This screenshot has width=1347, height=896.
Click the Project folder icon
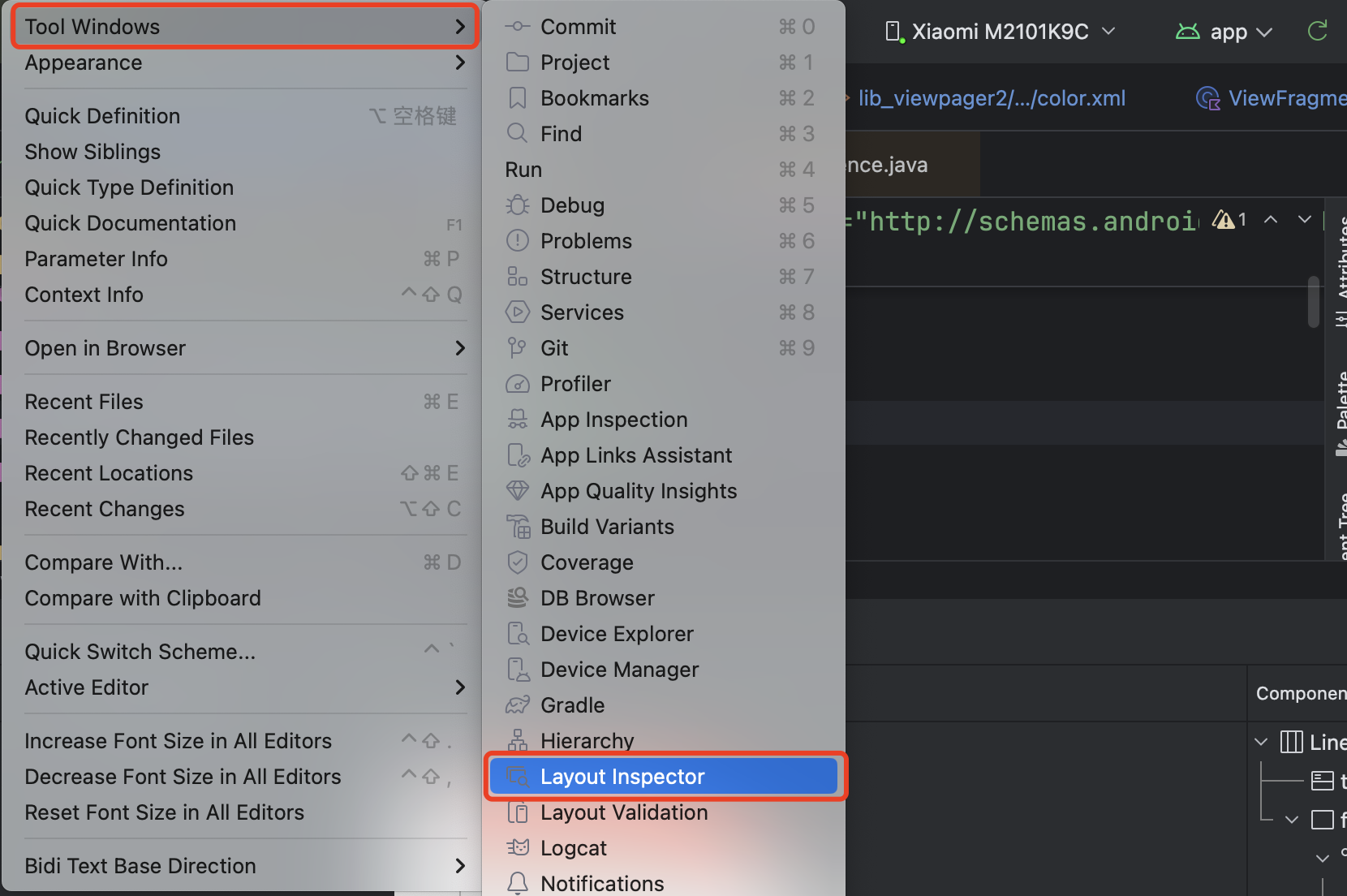point(517,62)
